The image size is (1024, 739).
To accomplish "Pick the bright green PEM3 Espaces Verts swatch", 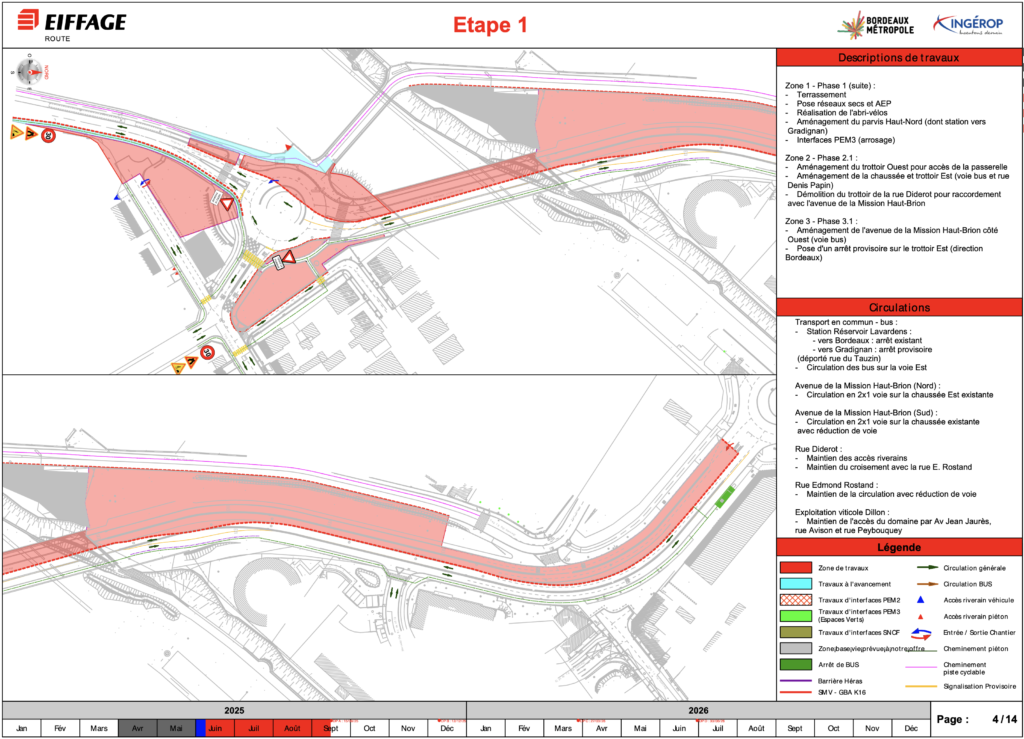I will click(x=795, y=616).
